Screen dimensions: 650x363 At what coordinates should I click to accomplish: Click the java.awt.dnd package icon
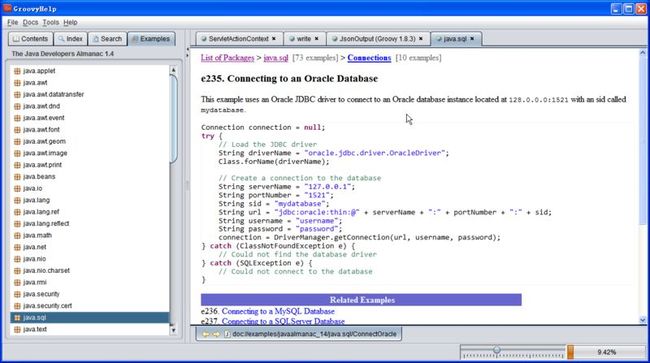[x=17, y=106]
